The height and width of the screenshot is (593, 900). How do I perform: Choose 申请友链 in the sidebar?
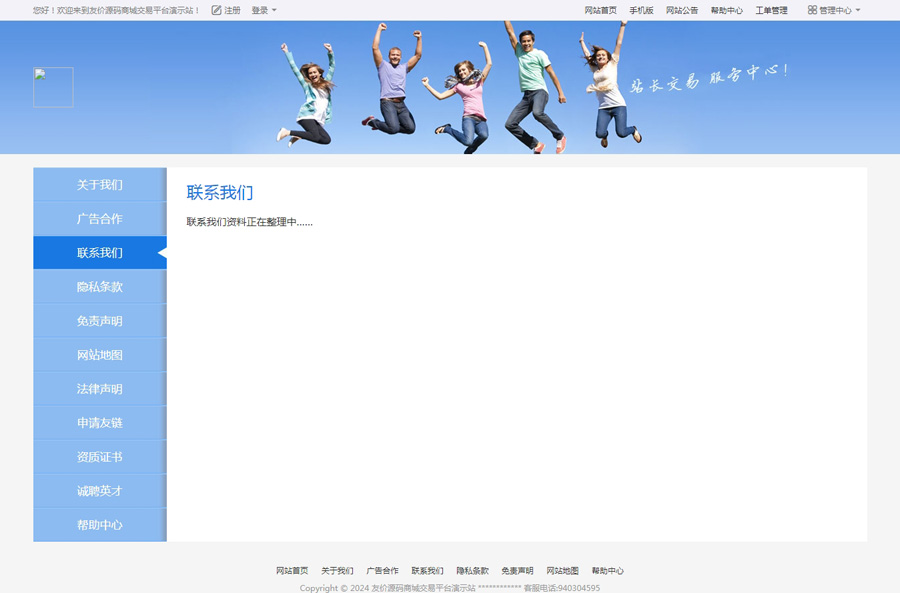coord(99,423)
